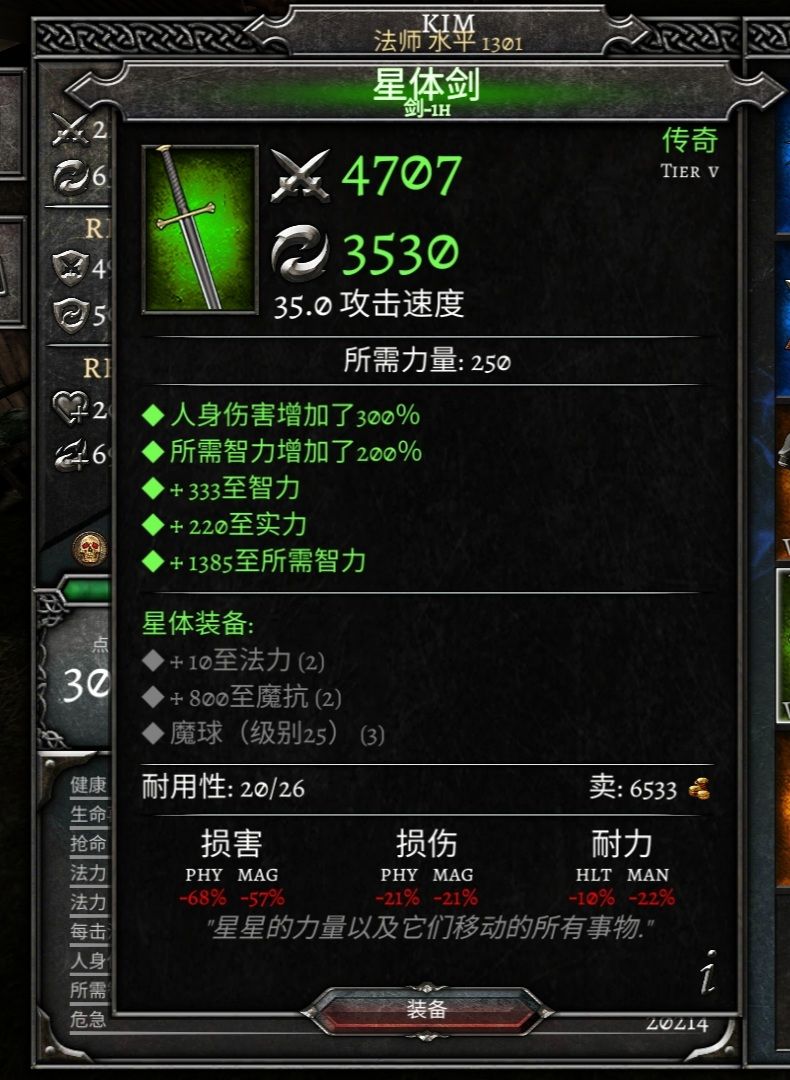Click the 星体装备 set heading

tap(198, 624)
